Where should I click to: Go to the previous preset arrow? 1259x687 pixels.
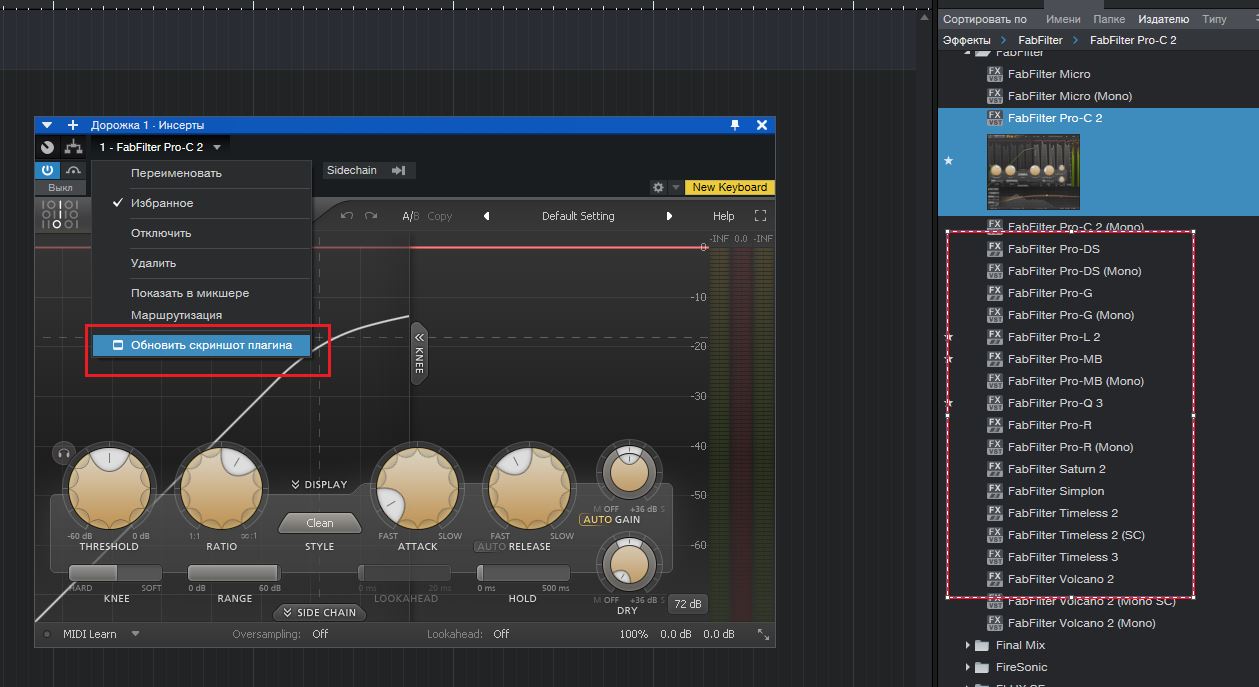[487, 216]
